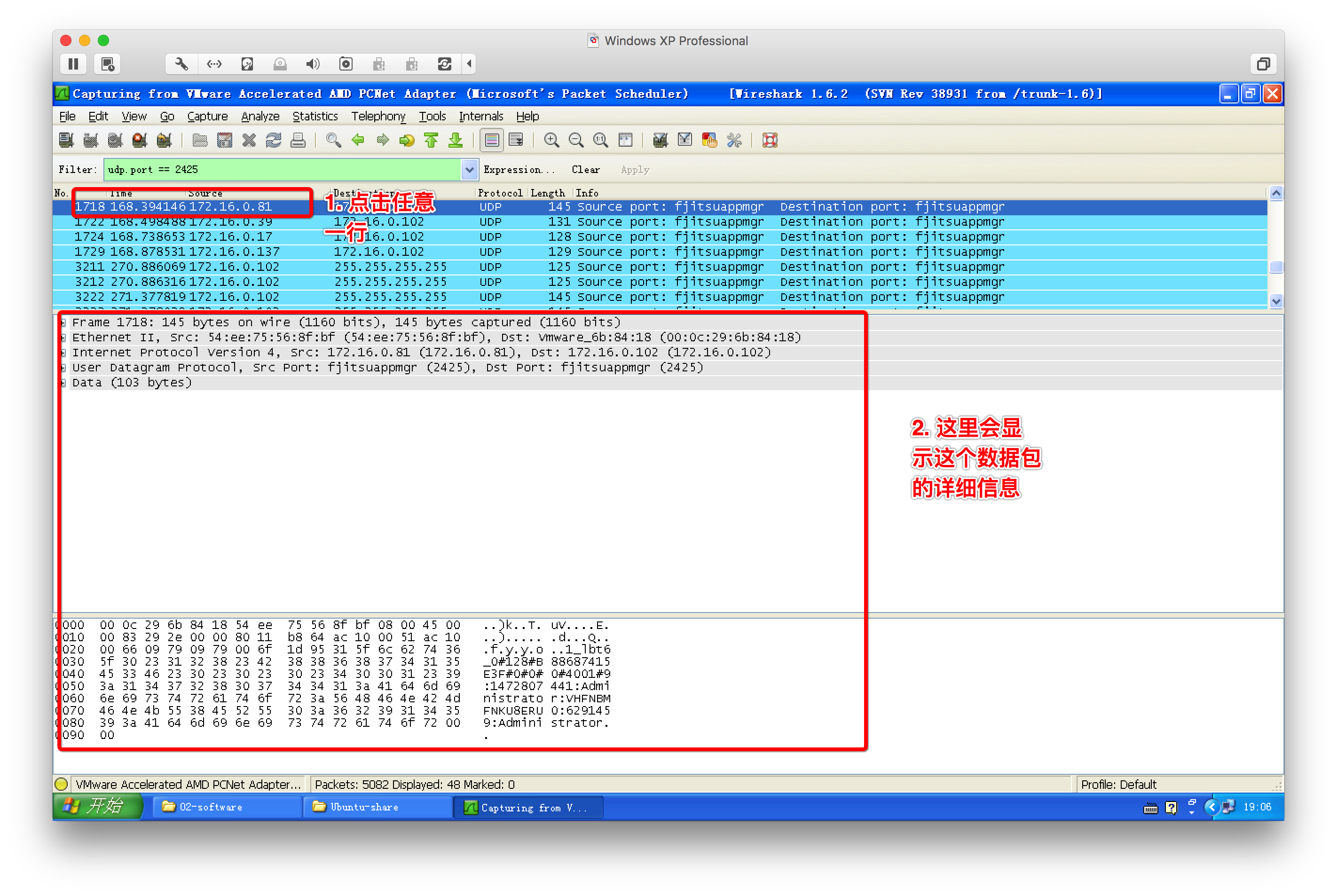1337x896 pixels.
Task: Click the go to first packet icon
Action: tap(431, 140)
